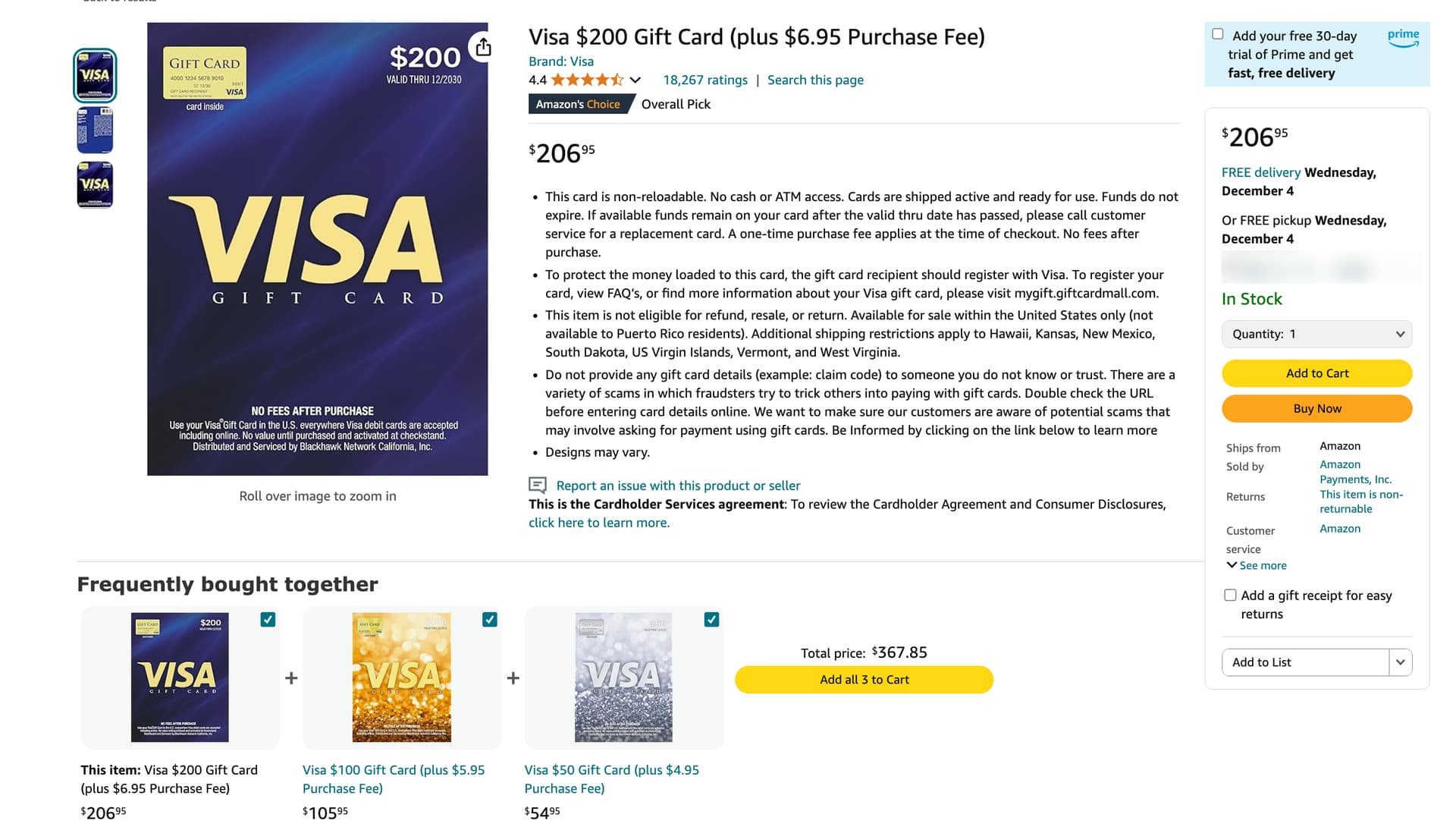Select the third Visa product thumbnail
The height and width of the screenshot is (830, 1456).
pos(95,184)
